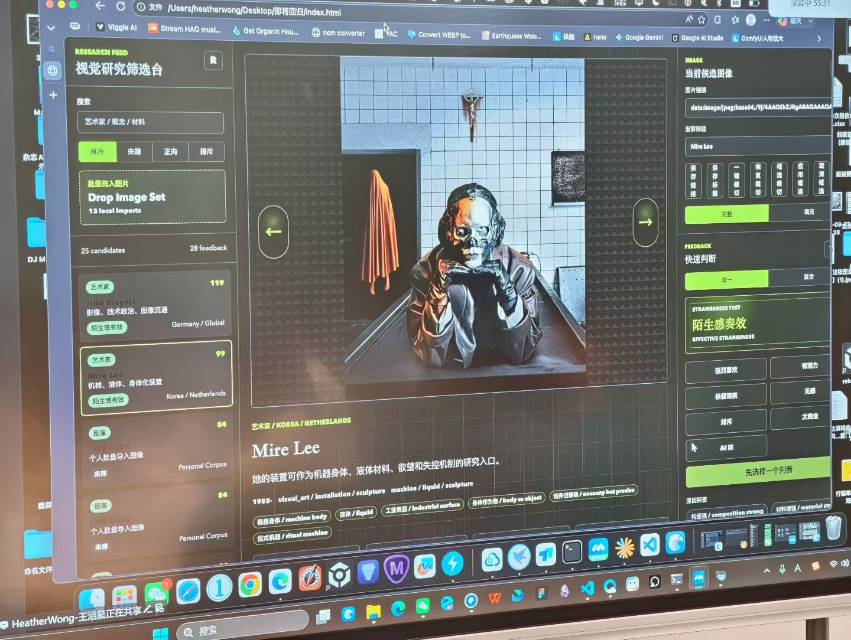Click the Drop Image Set import area
The image size is (851, 640).
pos(153,197)
